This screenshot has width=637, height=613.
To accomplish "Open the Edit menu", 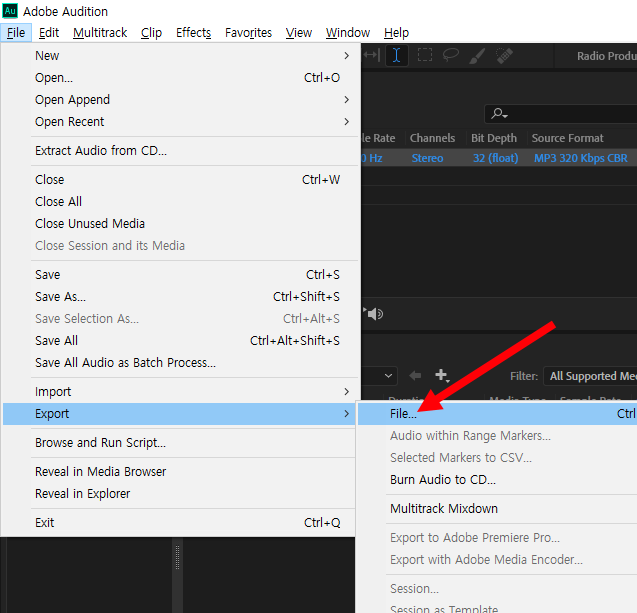I will tap(49, 32).
